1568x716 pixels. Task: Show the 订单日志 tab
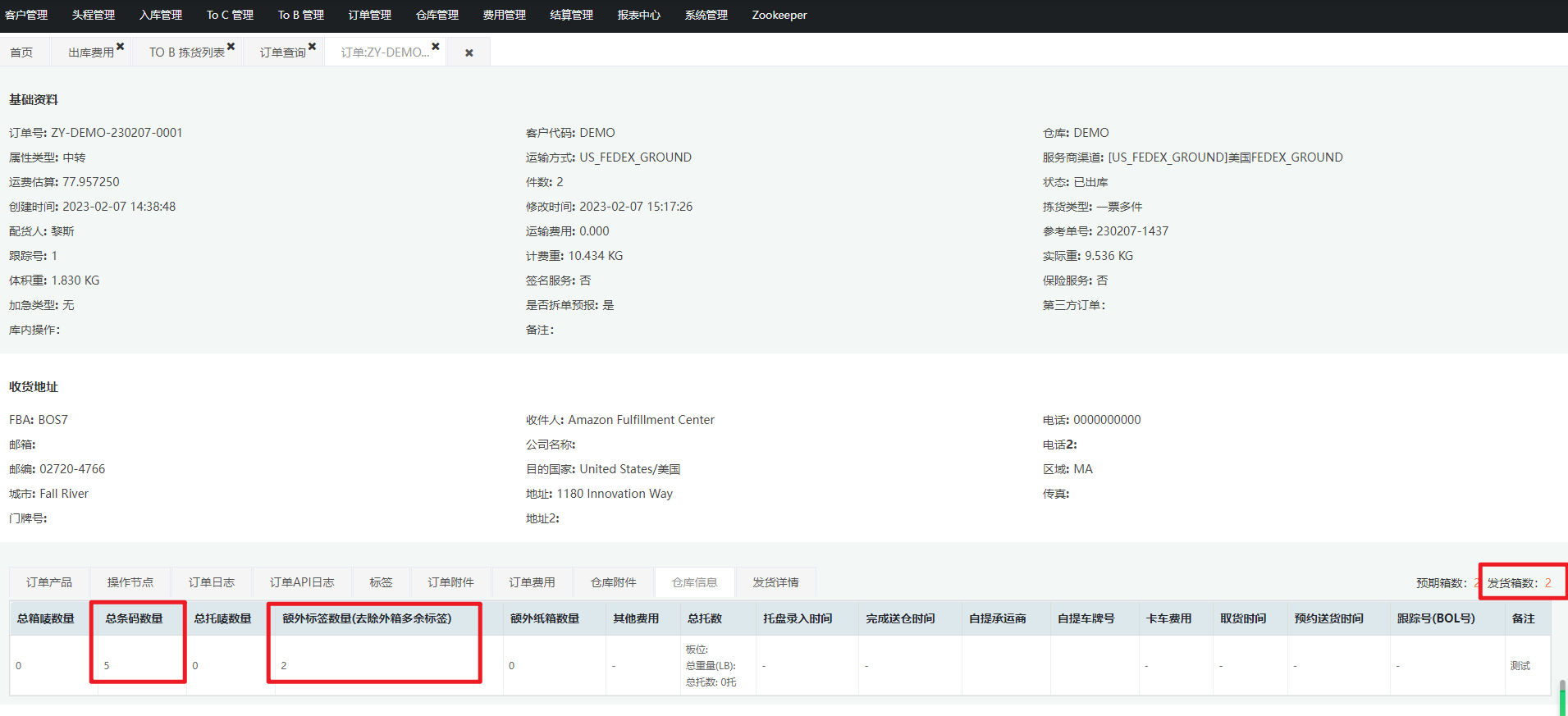(x=212, y=582)
